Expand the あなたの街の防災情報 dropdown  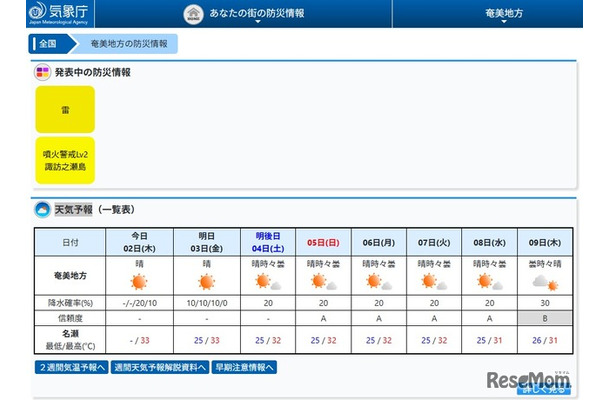coord(257,14)
